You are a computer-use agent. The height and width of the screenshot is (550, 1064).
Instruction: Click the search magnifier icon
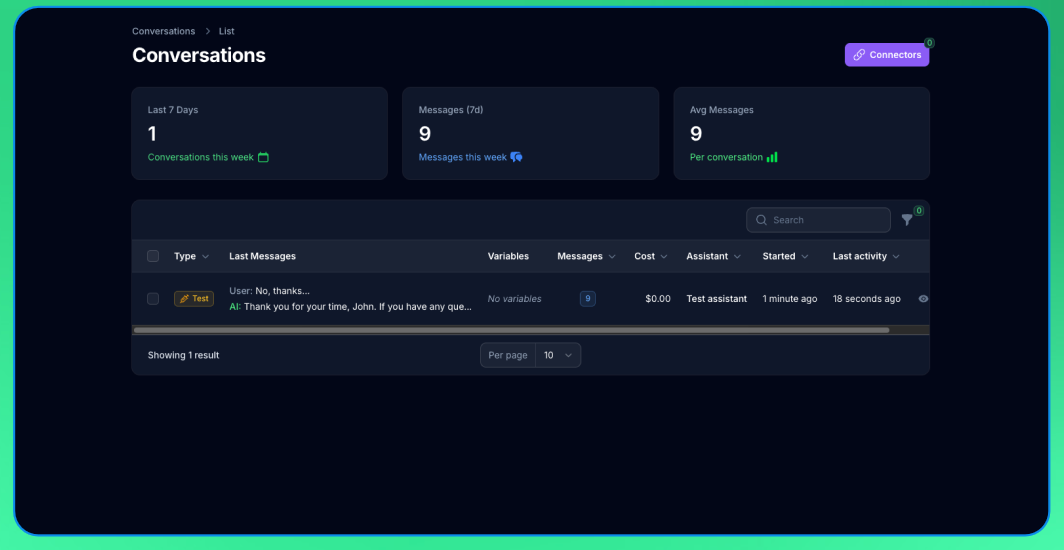point(761,220)
